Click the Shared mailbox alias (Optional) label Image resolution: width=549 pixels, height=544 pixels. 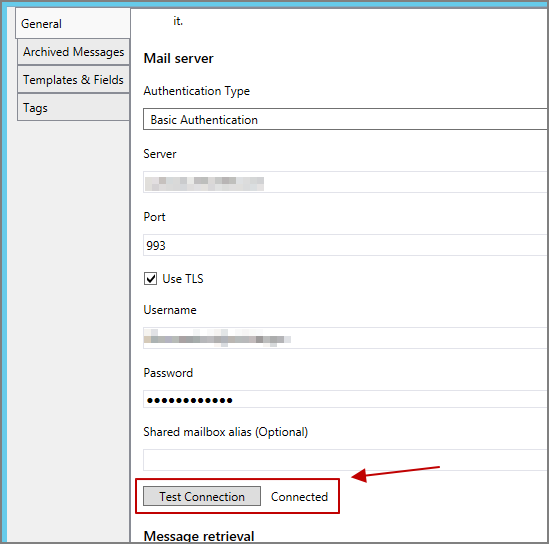click(226, 432)
